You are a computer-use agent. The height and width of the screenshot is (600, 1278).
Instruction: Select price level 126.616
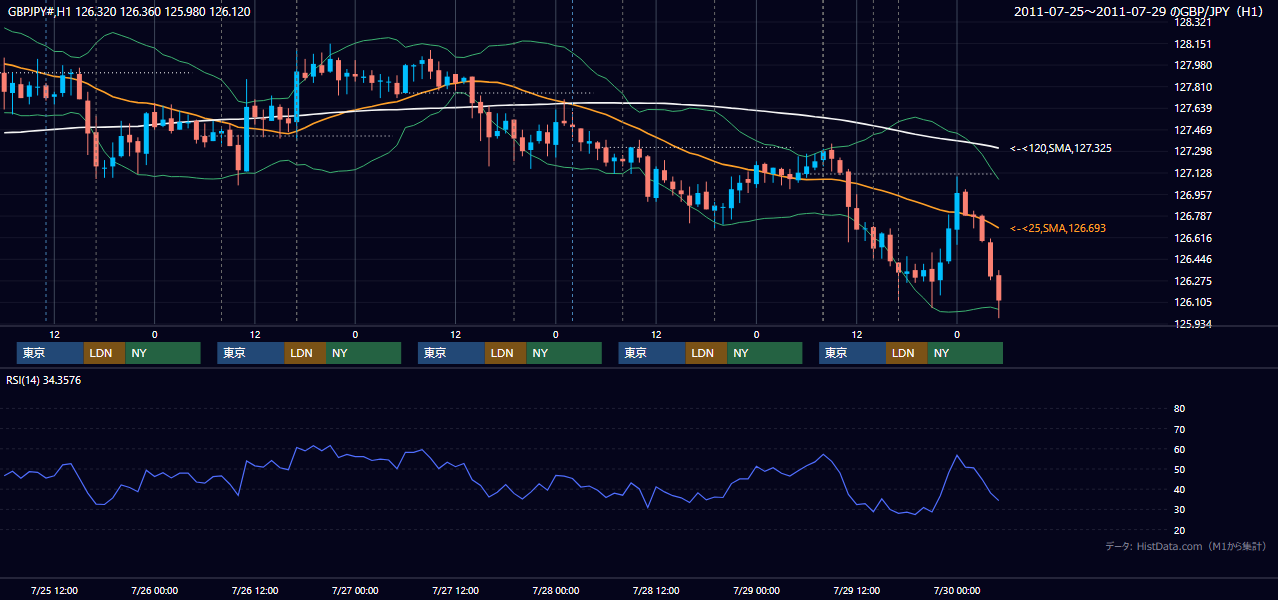tap(1192, 237)
